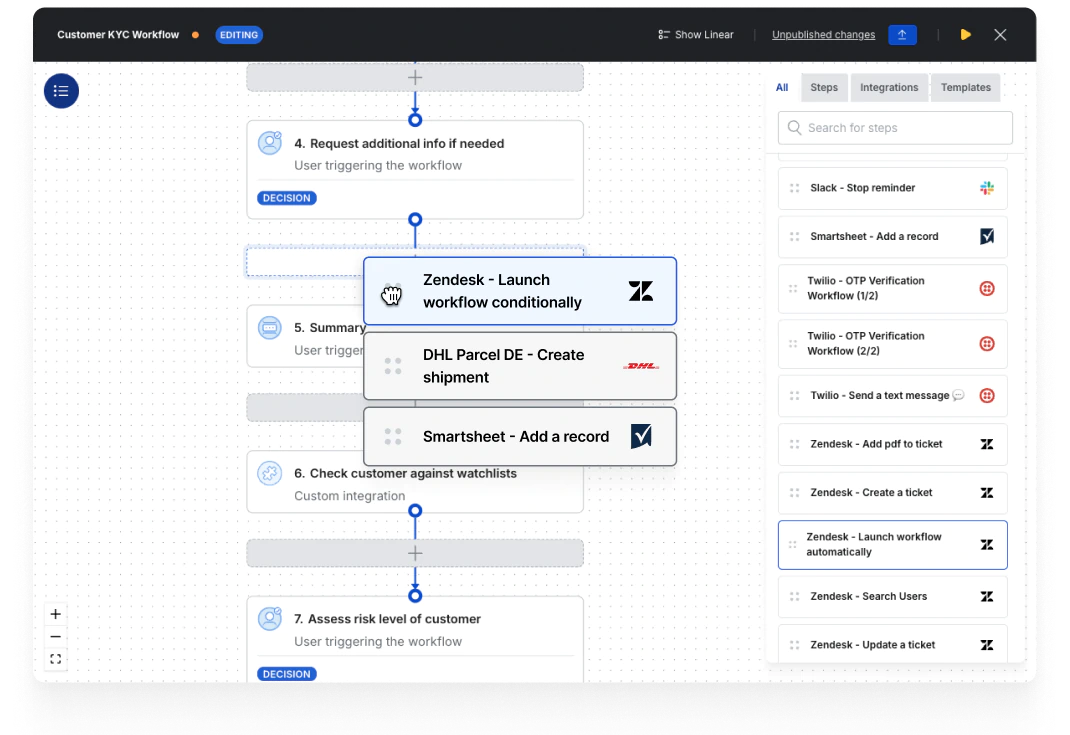Click the EDITING status badge
The width and height of the screenshot is (1070, 735).
239,35
